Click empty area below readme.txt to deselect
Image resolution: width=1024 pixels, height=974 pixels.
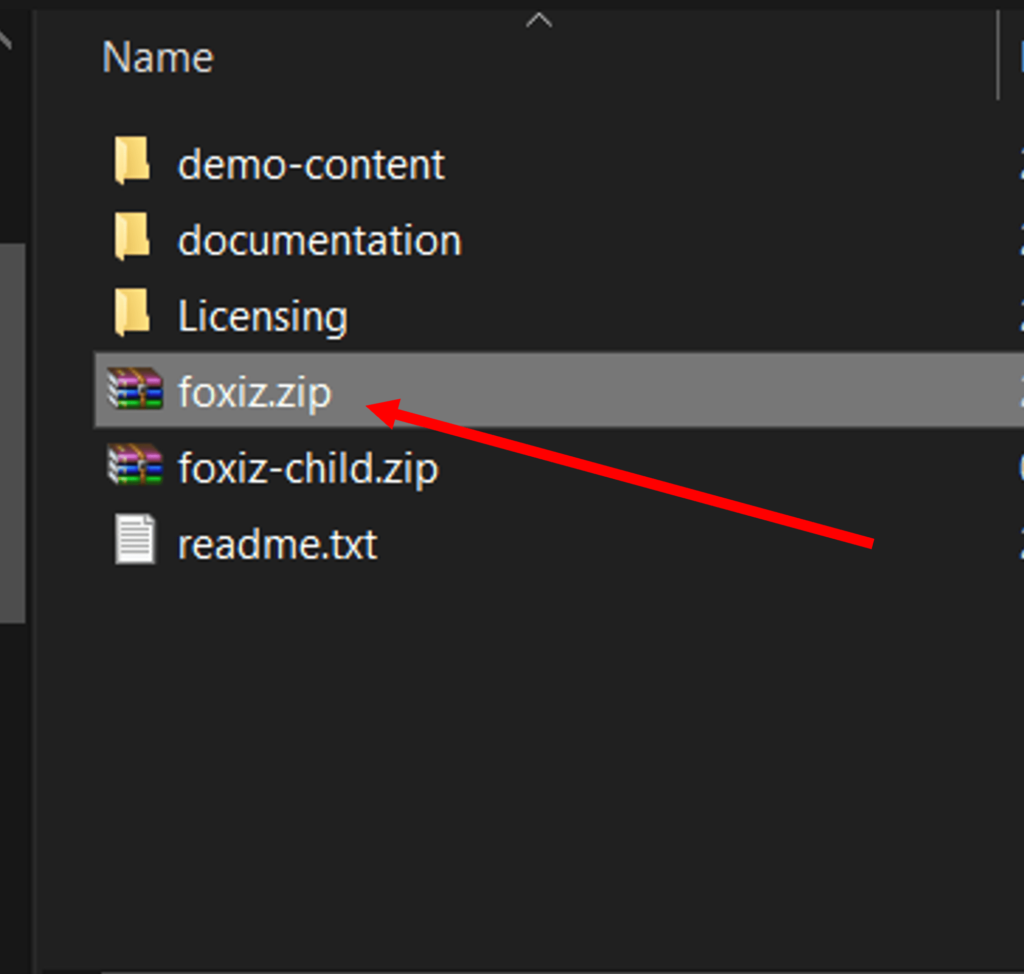click(522, 751)
